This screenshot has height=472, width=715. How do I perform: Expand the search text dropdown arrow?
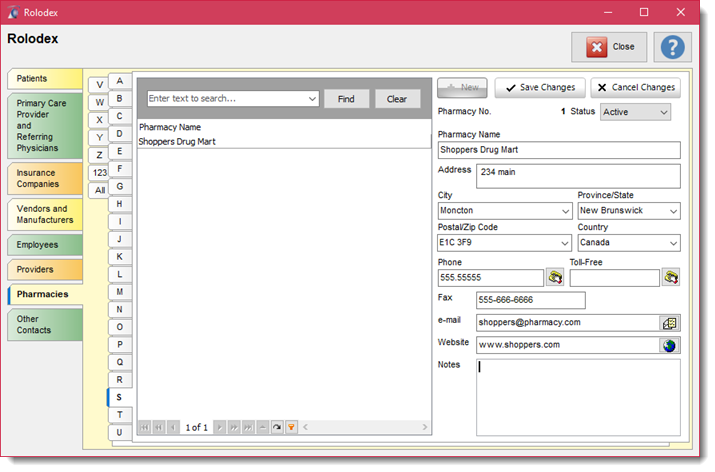(x=312, y=99)
